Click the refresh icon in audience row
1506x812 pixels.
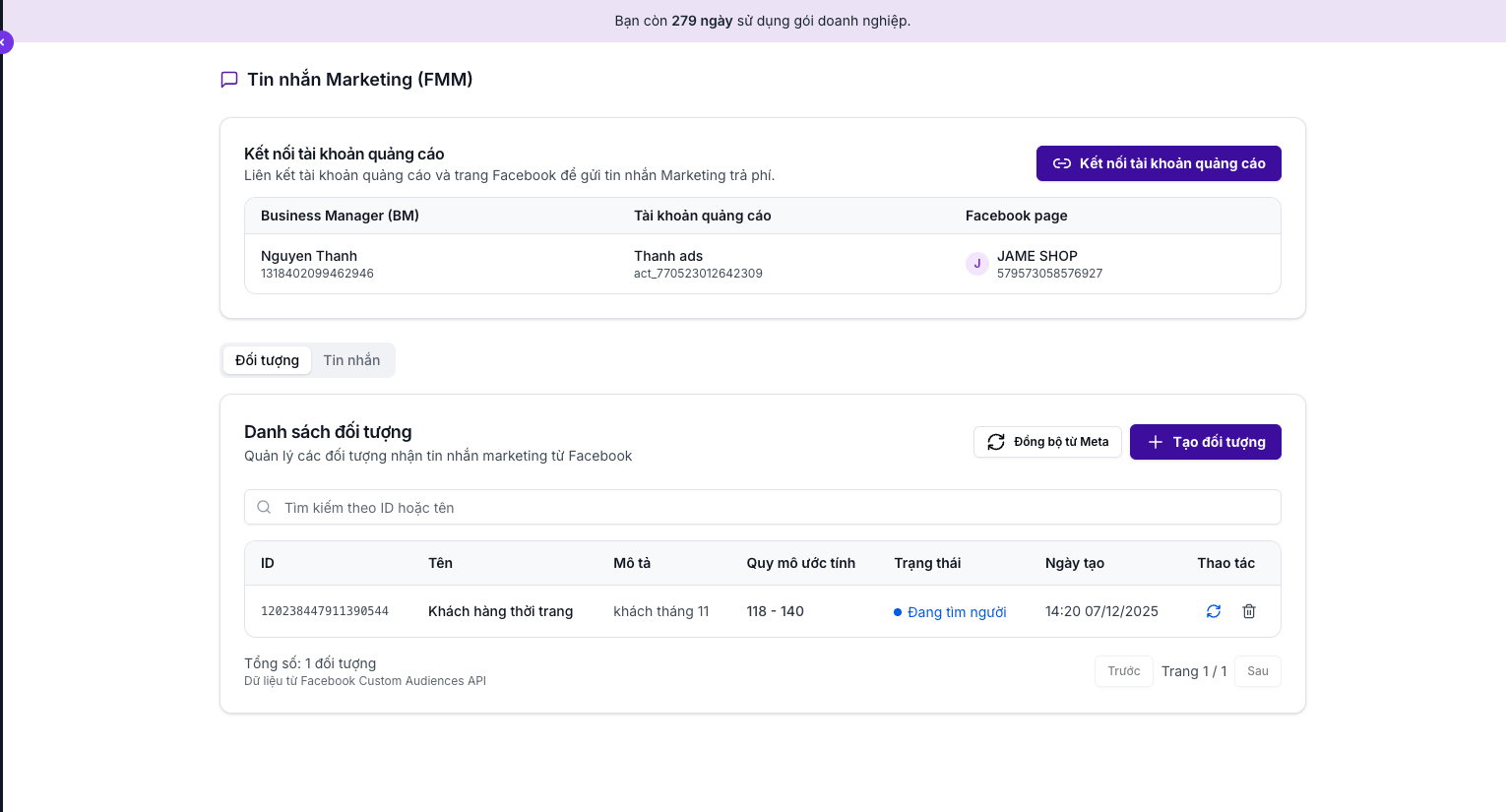coord(1214,611)
